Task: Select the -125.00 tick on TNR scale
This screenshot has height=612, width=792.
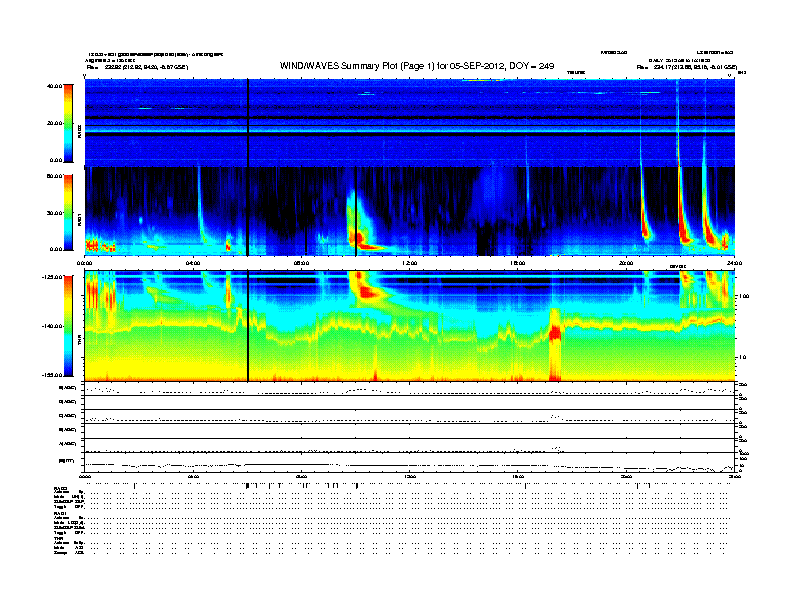Action: coord(53,277)
